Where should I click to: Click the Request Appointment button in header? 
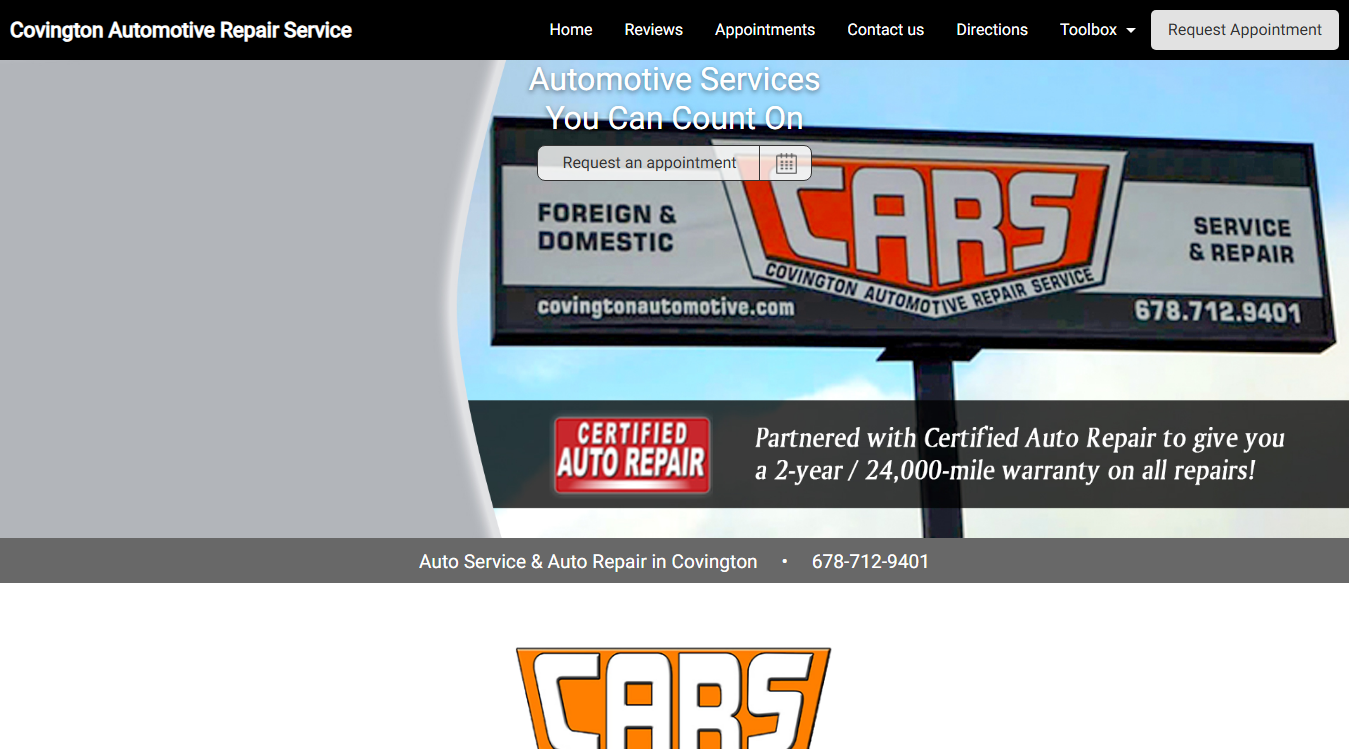(x=1245, y=30)
